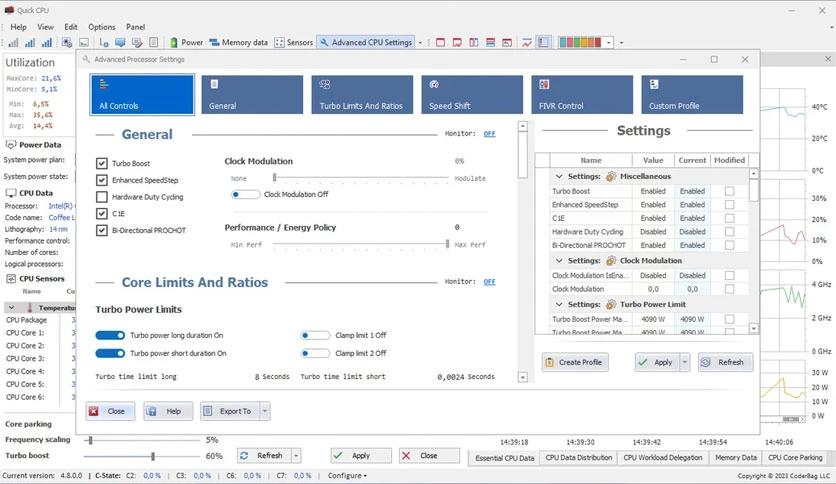Turn off Turbo power long duration toggle
Screen dimensions: 836x484
(x=110, y=335)
